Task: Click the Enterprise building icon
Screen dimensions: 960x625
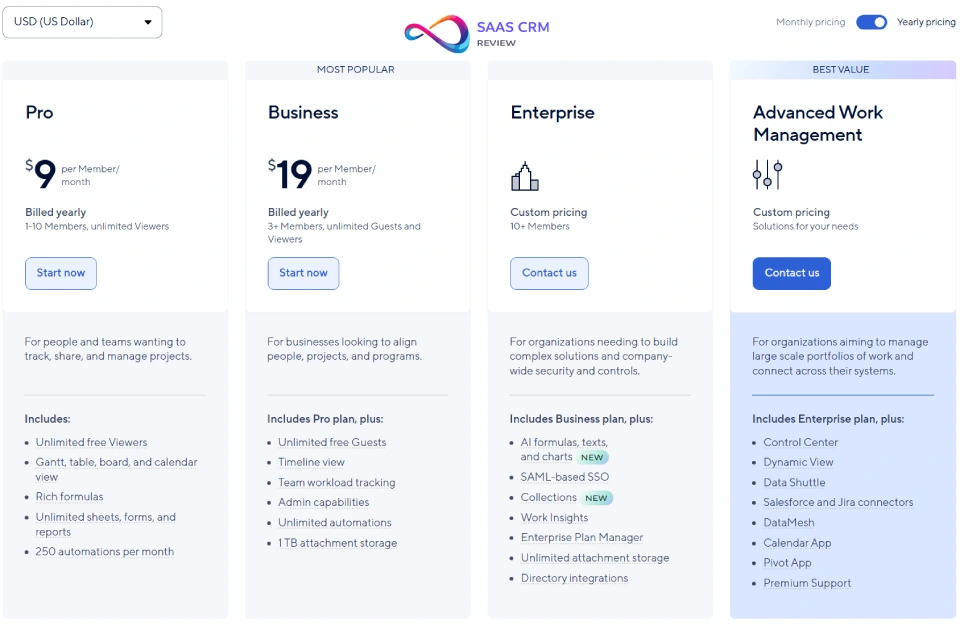Action: (x=524, y=177)
